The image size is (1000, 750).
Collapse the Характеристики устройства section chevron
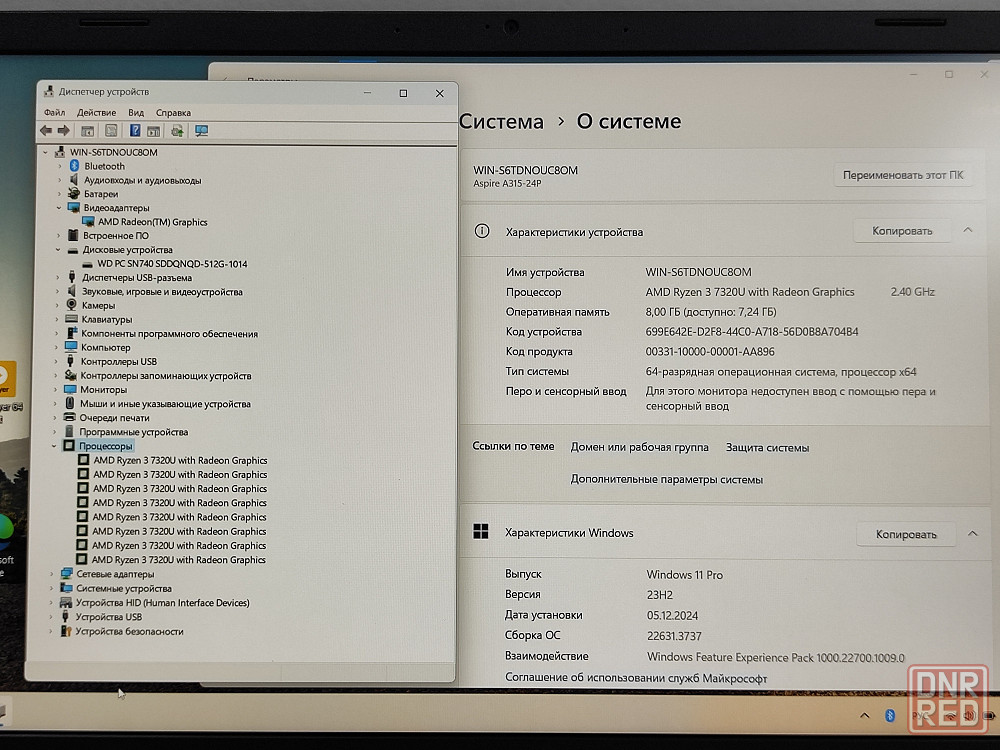[x=968, y=230]
